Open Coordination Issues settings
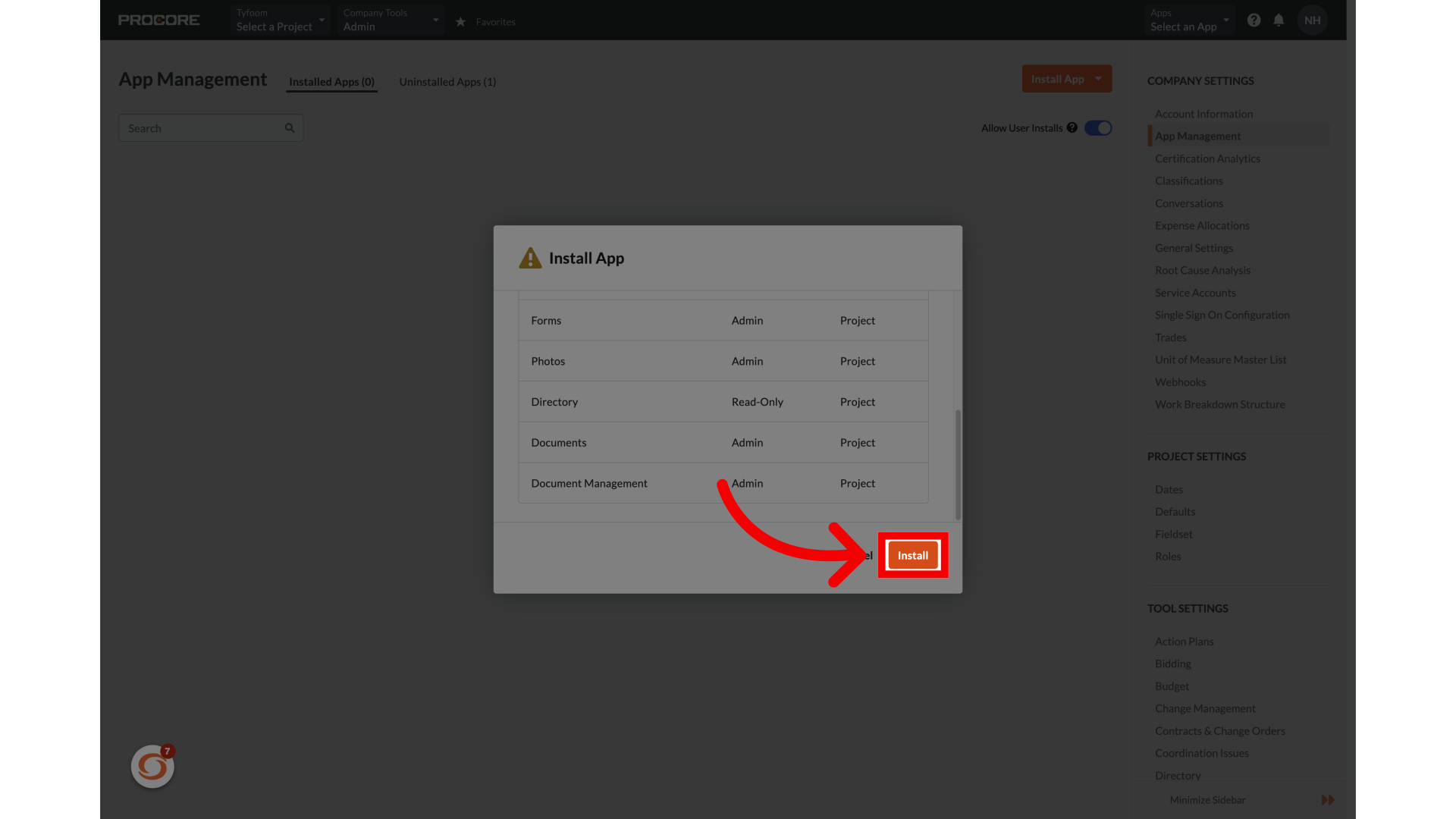 (1201, 754)
